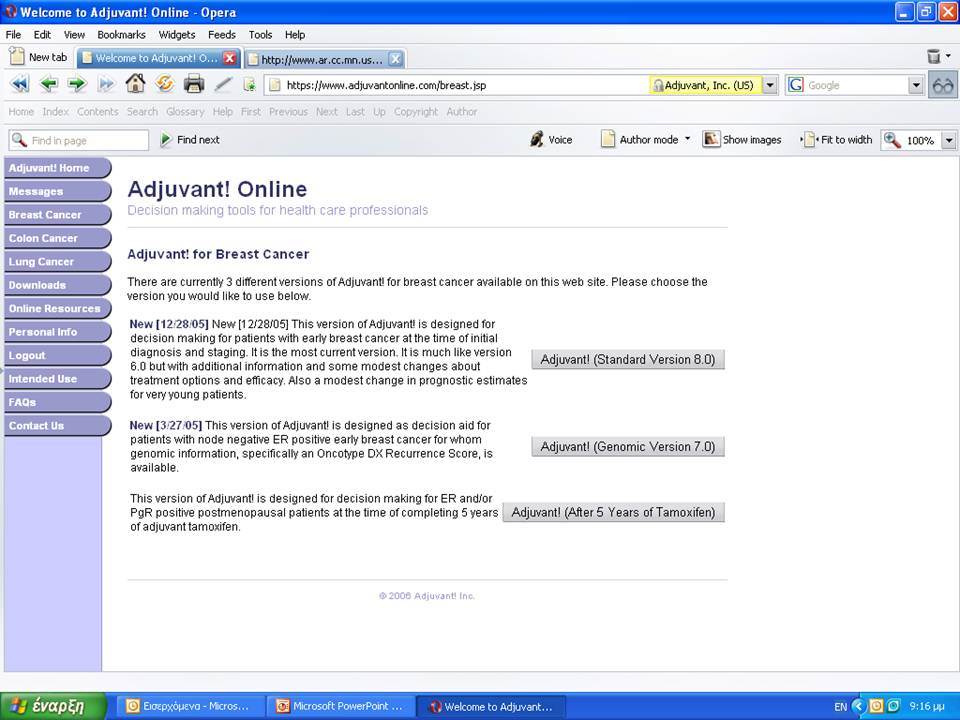
Task: Focus the address bar URL field
Action: click(456, 85)
